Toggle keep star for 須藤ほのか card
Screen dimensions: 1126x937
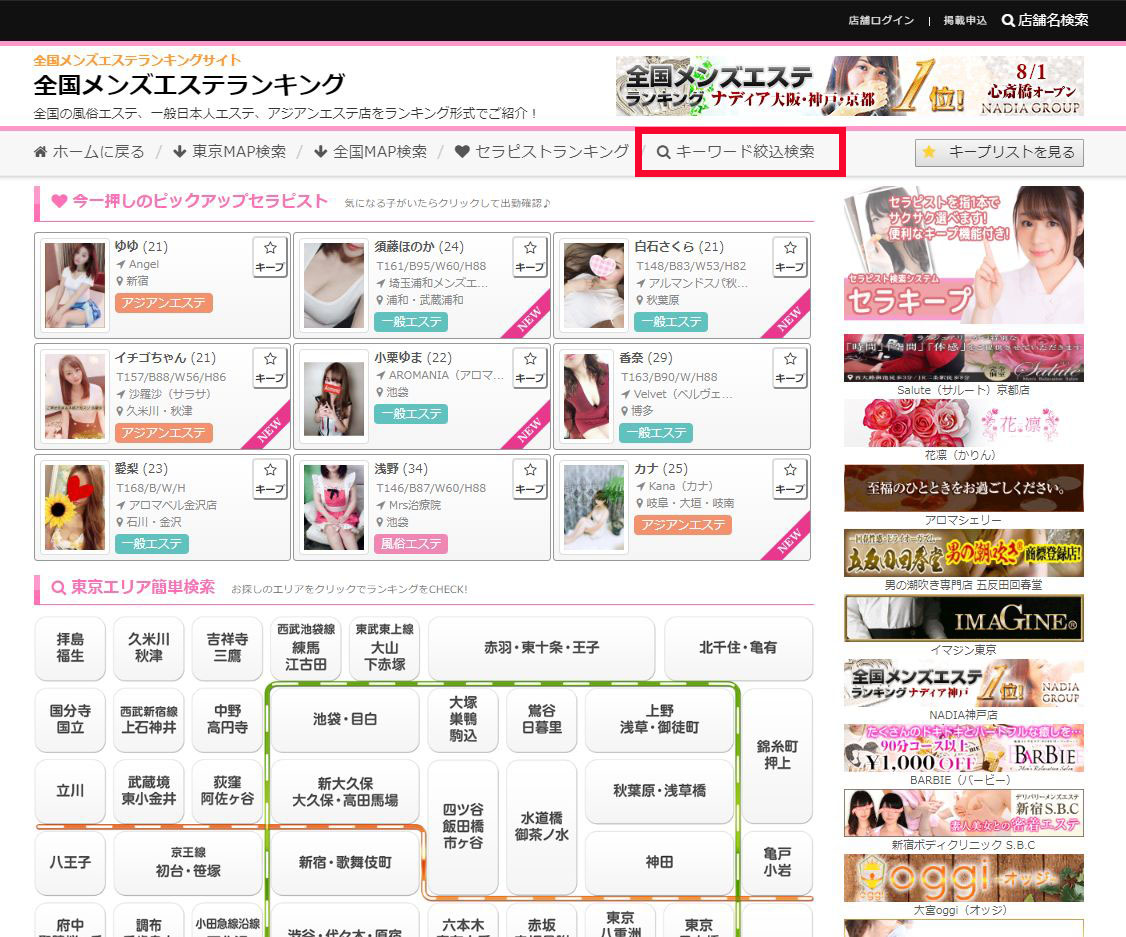[x=530, y=257]
